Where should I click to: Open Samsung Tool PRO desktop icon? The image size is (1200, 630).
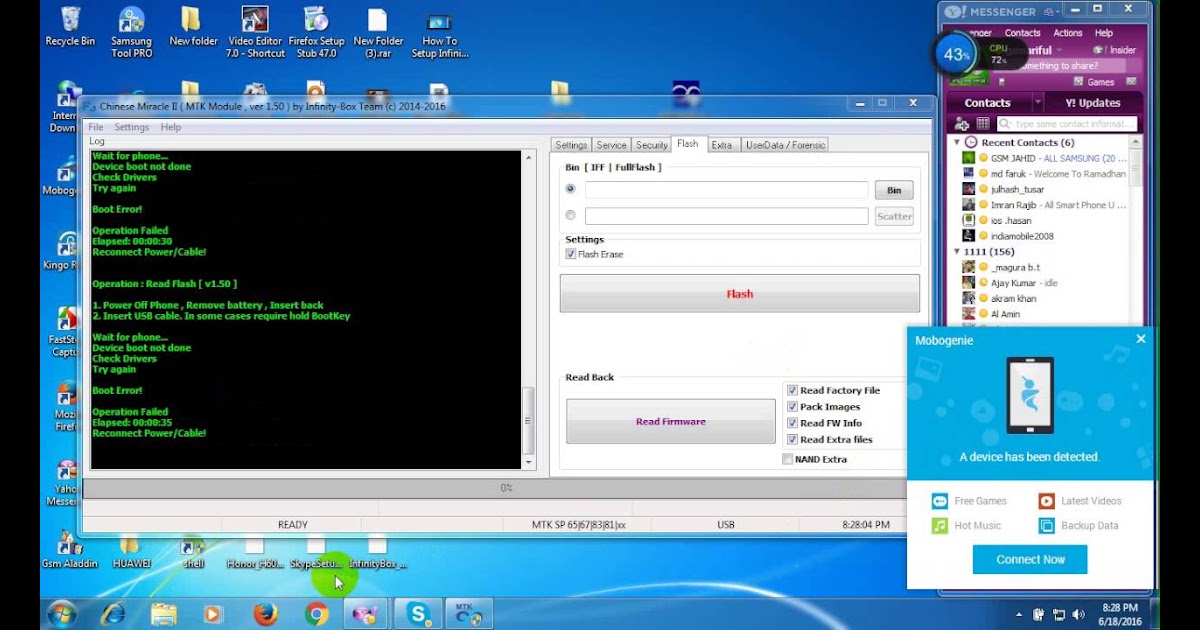pyautogui.click(x=131, y=32)
